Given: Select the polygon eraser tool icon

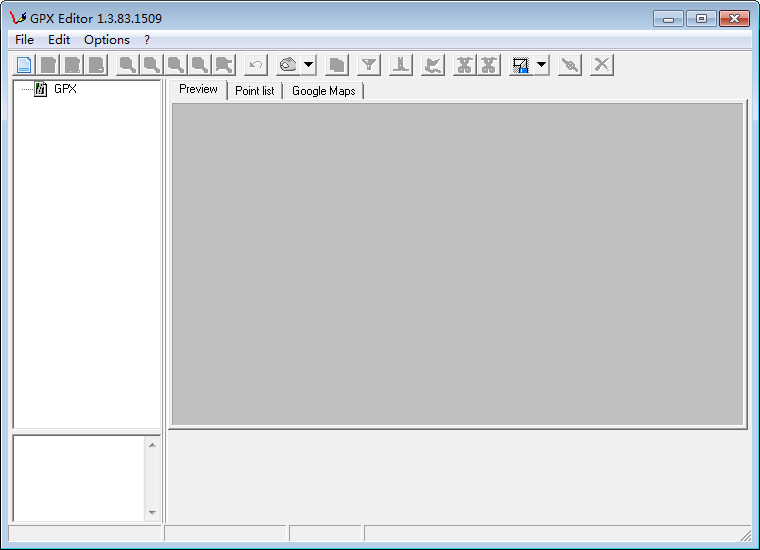Looking at the screenshot, I should [x=288, y=64].
